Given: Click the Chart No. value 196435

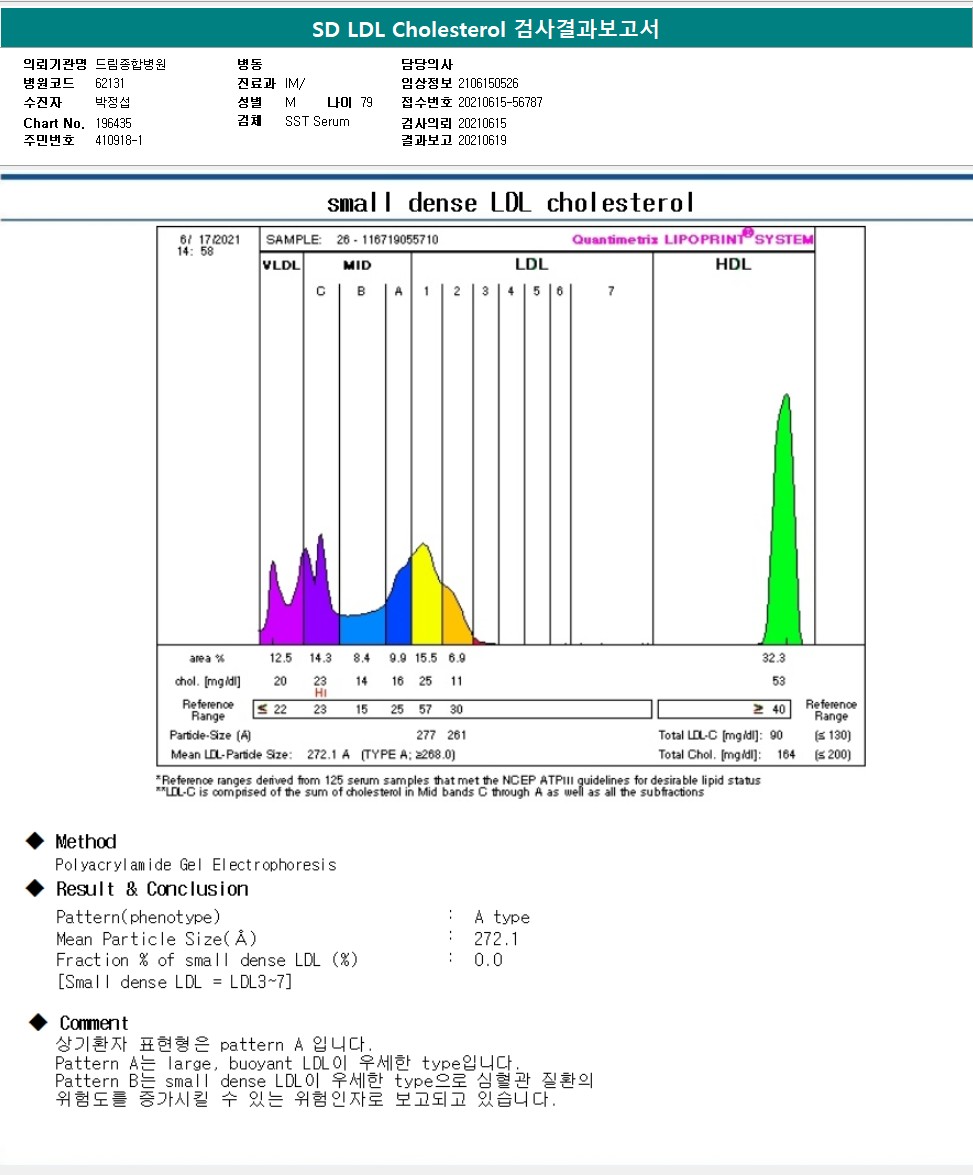Looking at the screenshot, I should (114, 123).
